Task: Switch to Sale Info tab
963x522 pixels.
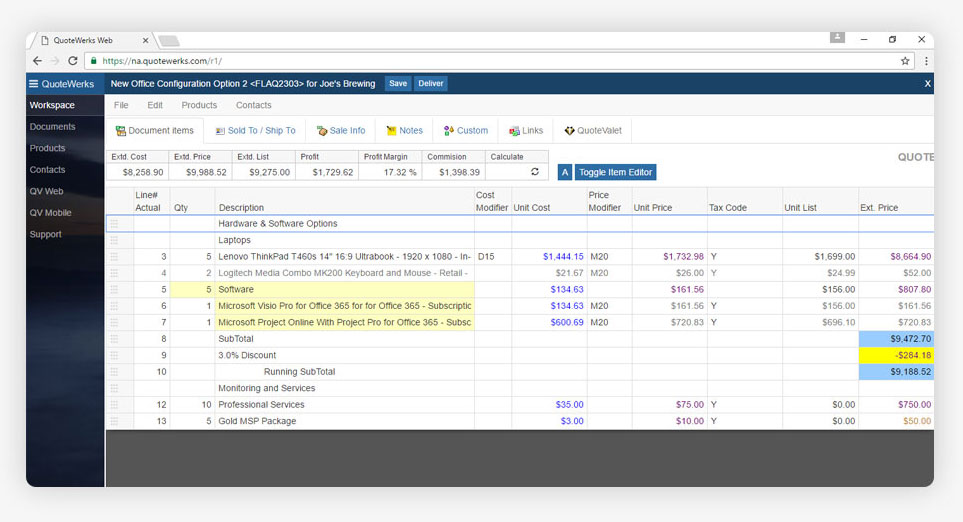Action: 341,131
